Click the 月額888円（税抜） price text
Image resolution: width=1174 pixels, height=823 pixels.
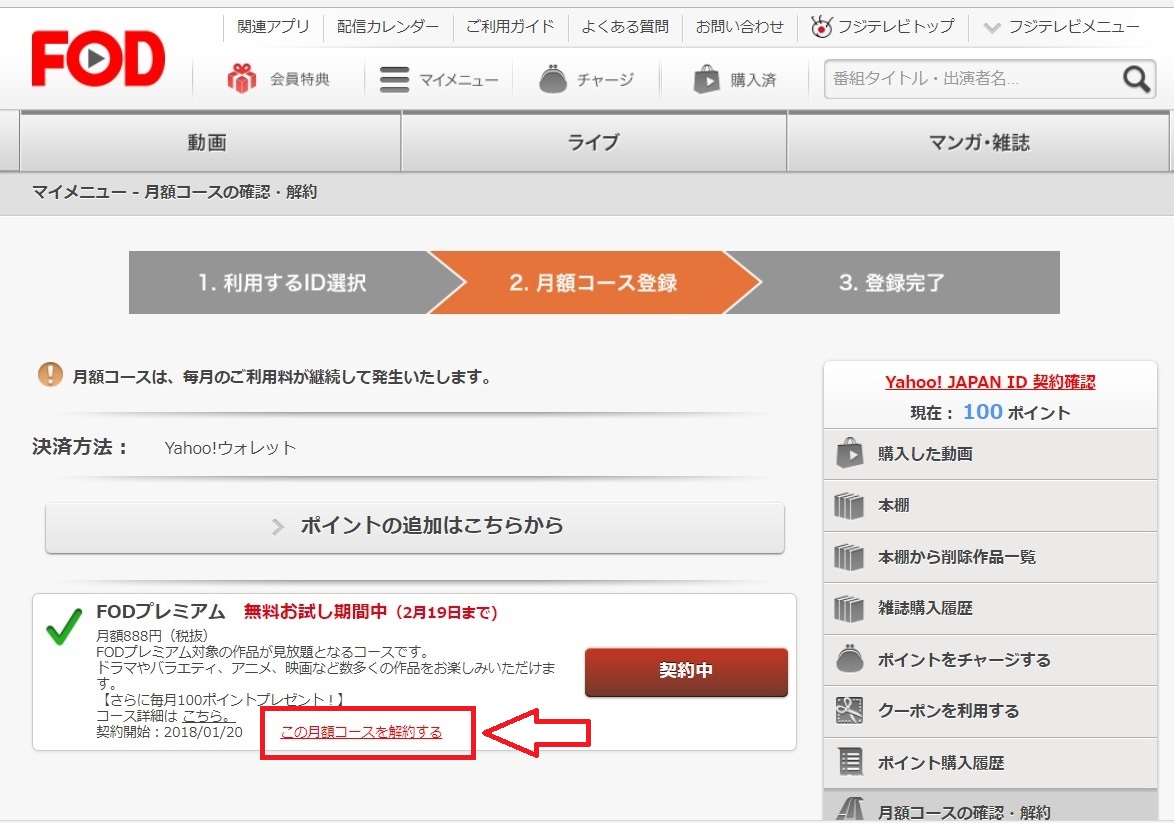click(152, 635)
